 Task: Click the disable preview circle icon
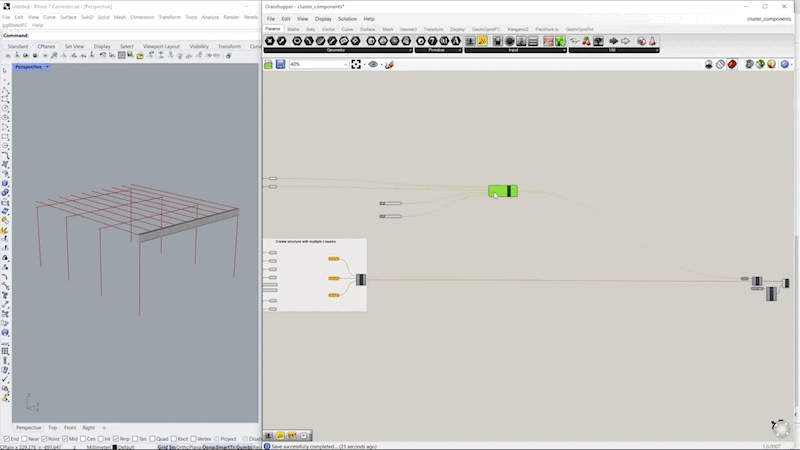720,64
